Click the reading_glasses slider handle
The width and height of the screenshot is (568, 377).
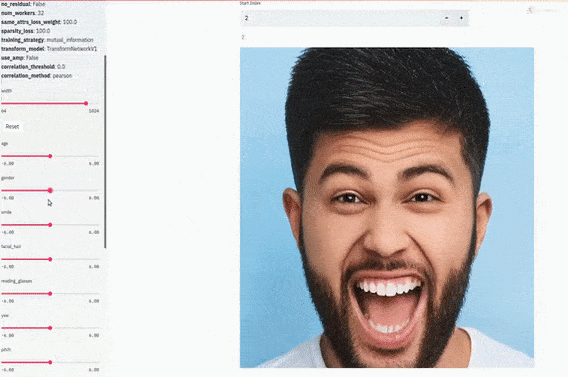pos(50,294)
